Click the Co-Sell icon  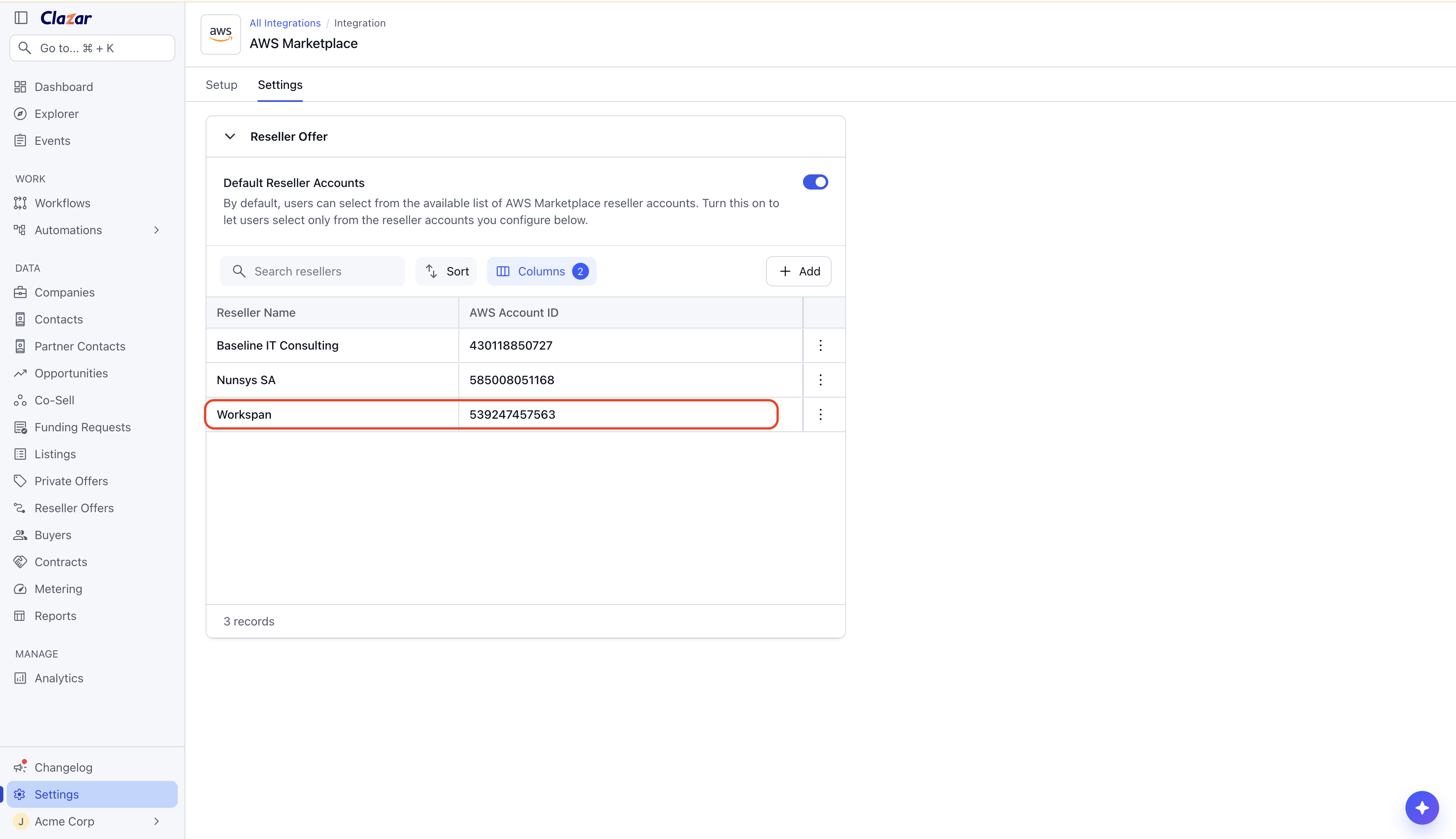pos(20,400)
